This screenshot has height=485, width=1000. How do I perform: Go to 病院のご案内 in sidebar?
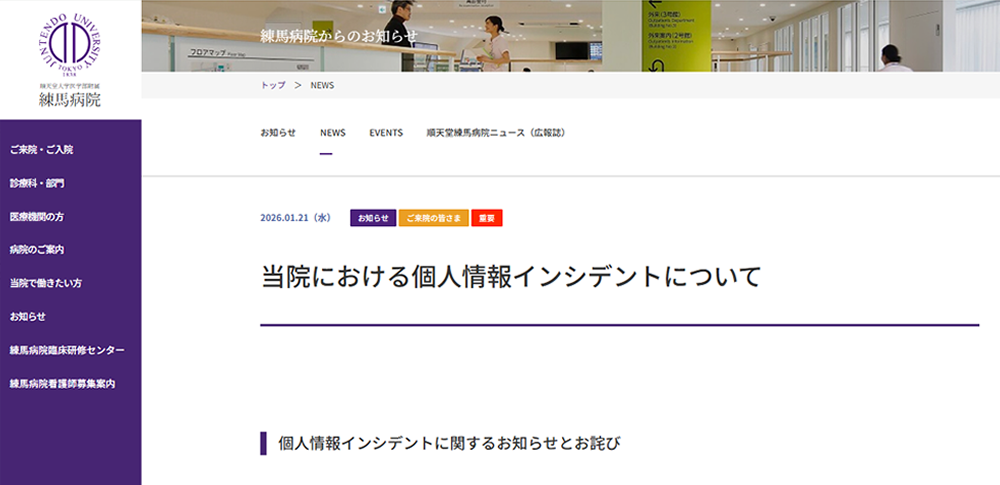point(37,250)
